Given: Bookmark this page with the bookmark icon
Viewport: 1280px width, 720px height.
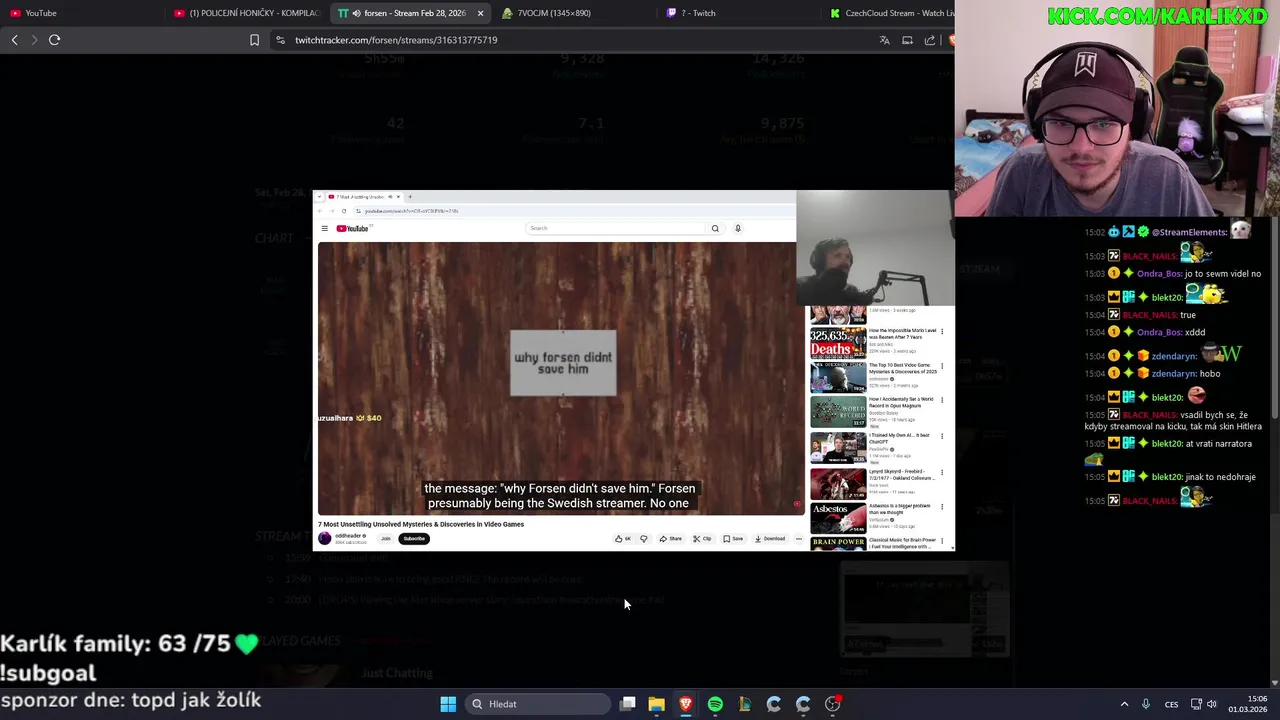Looking at the screenshot, I should [254, 40].
